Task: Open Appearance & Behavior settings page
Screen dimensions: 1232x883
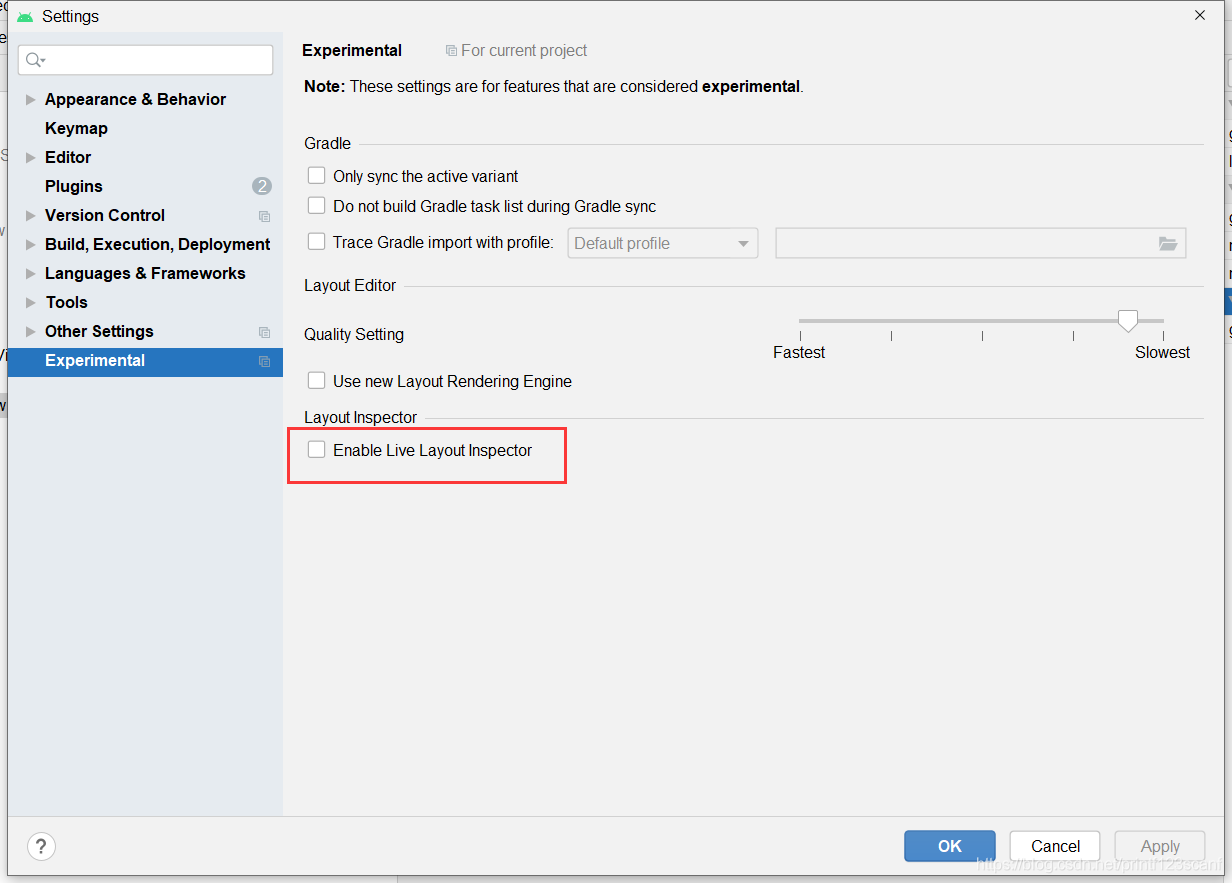Action: coord(135,99)
